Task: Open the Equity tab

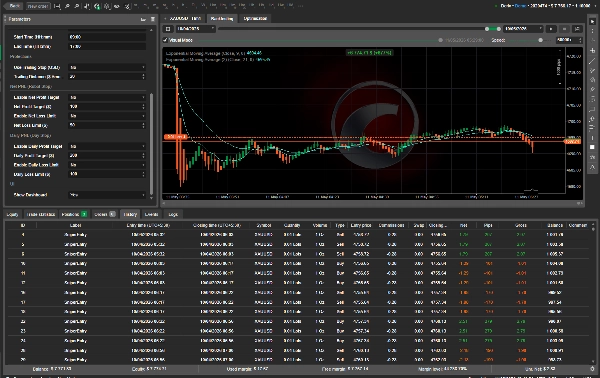Action: pyautogui.click(x=12, y=214)
